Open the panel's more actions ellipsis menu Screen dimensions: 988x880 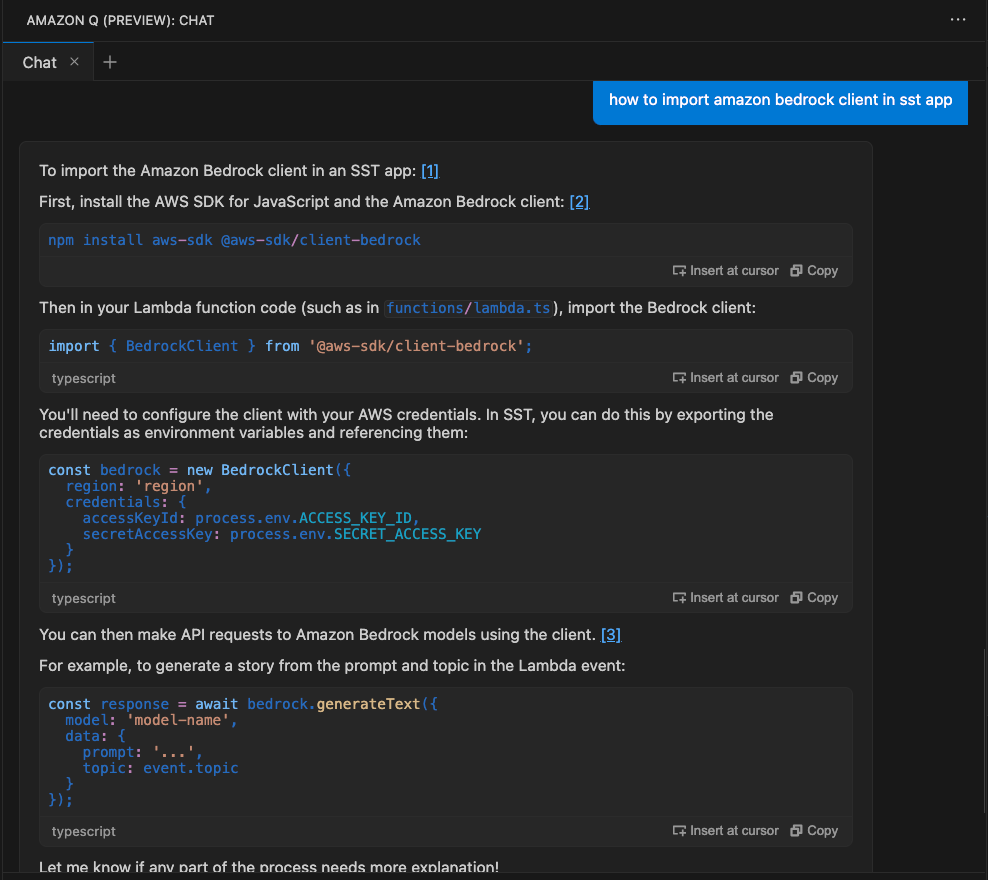[x=958, y=20]
